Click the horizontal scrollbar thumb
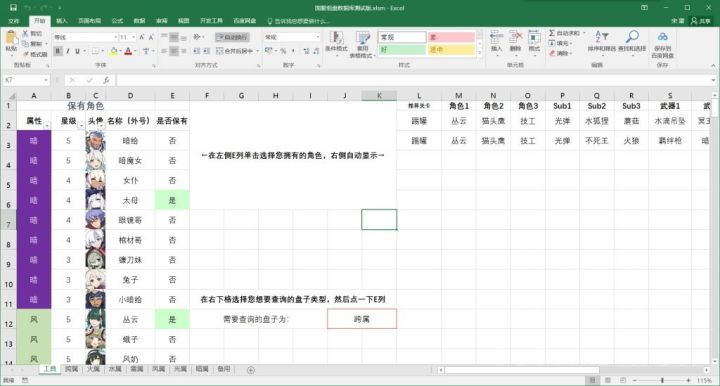This screenshot has height=386, width=720. pos(522,369)
